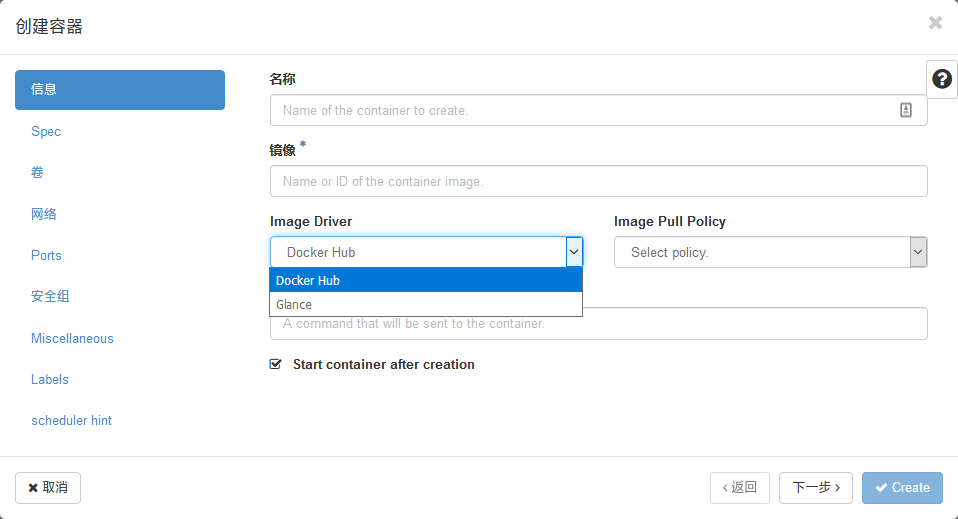
Task: Click the 取消 cancel button
Action: tap(48, 487)
